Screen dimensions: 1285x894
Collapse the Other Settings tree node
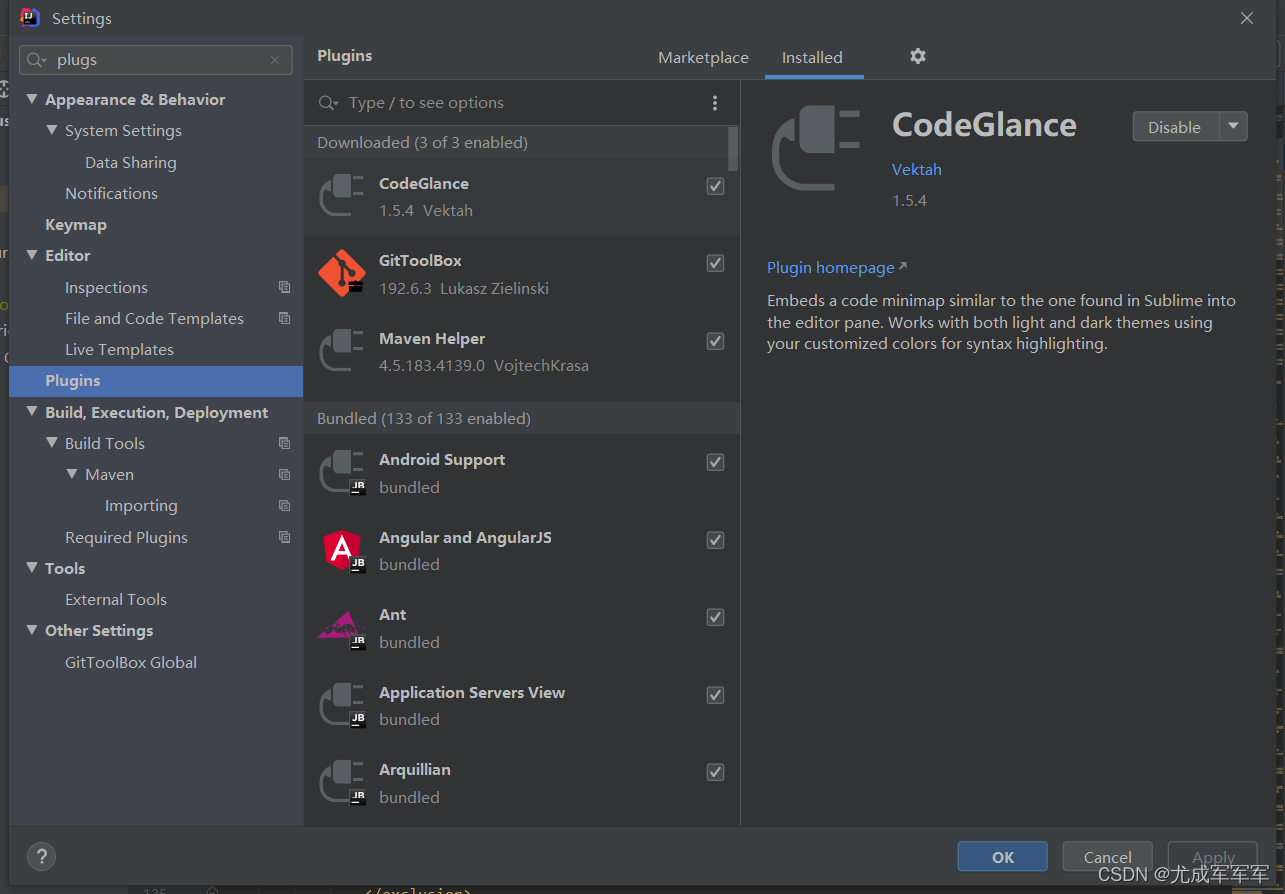32,630
